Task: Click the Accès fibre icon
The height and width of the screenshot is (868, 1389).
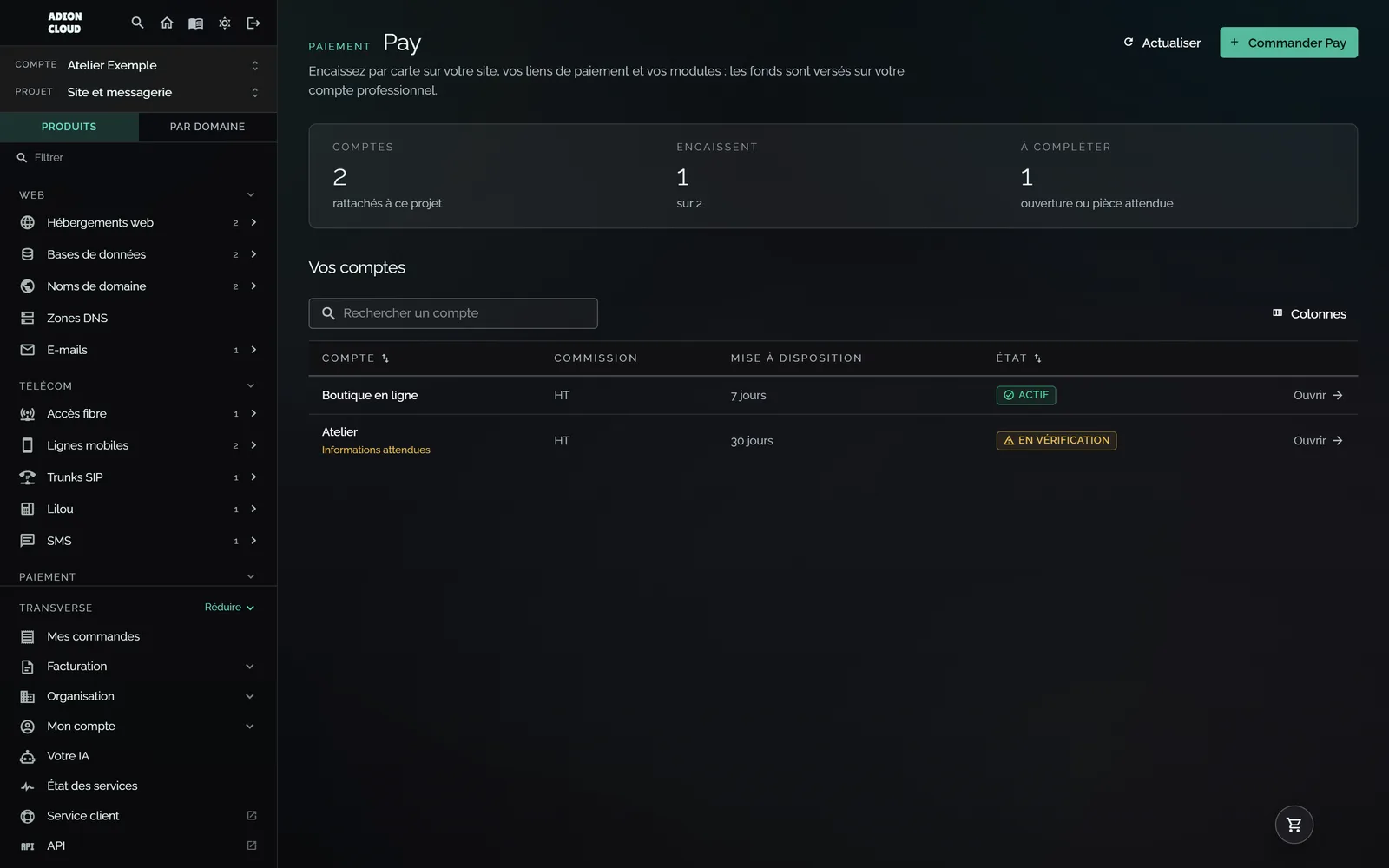Action: [x=28, y=413]
